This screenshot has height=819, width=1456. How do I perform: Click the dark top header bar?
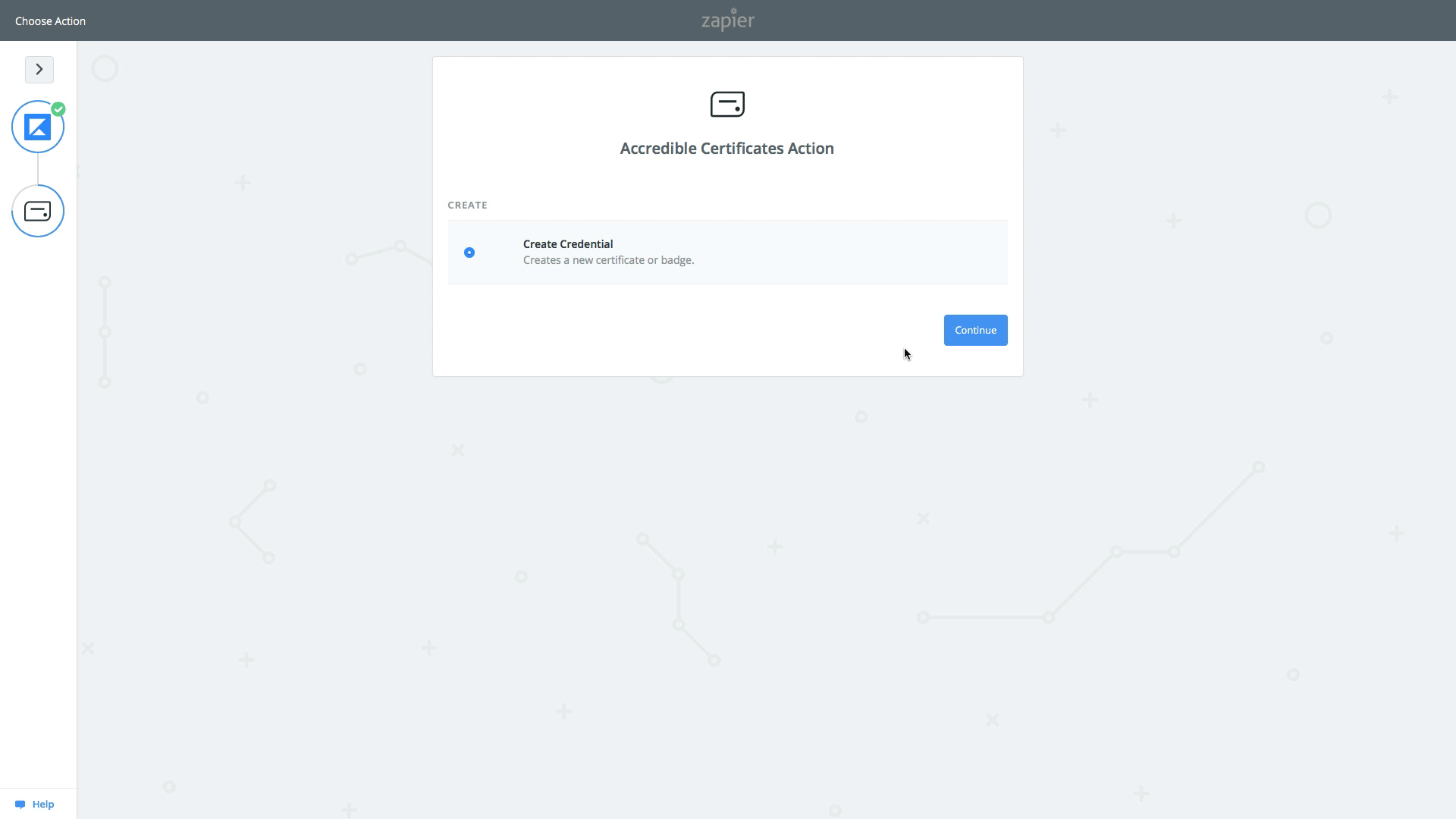click(1137, 20)
